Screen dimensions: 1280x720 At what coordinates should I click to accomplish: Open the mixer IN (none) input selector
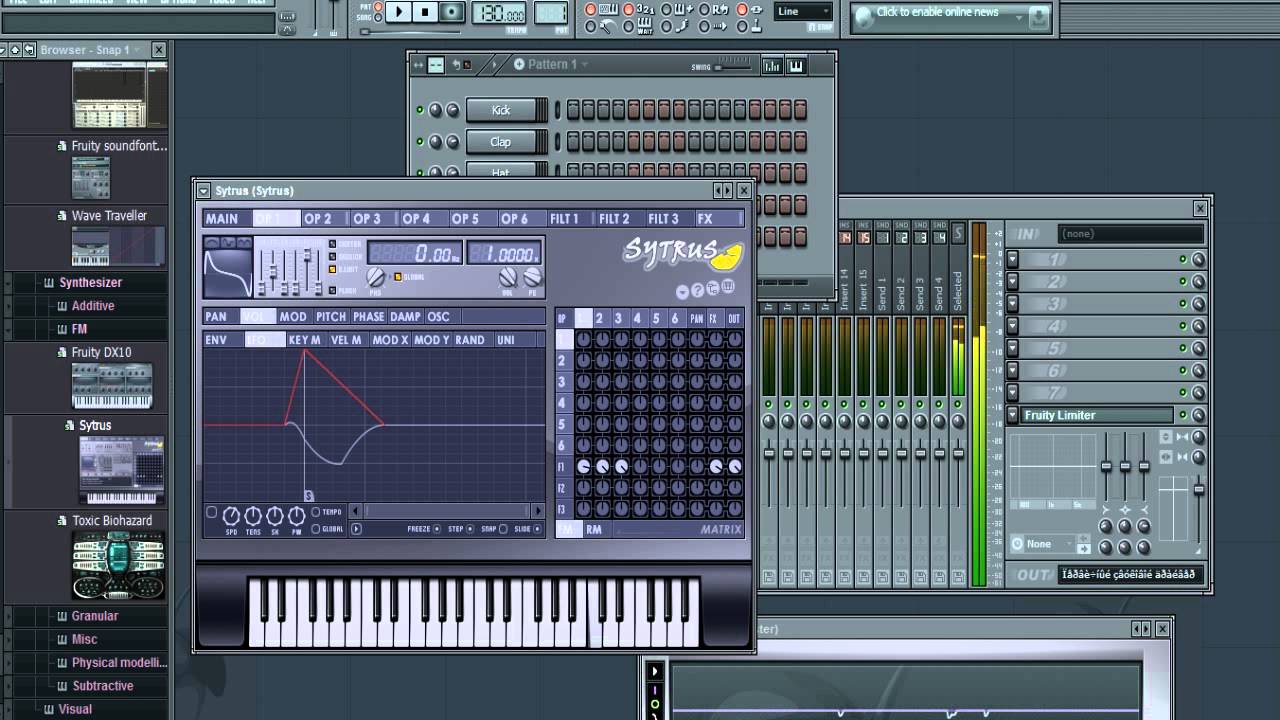coord(1131,234)
